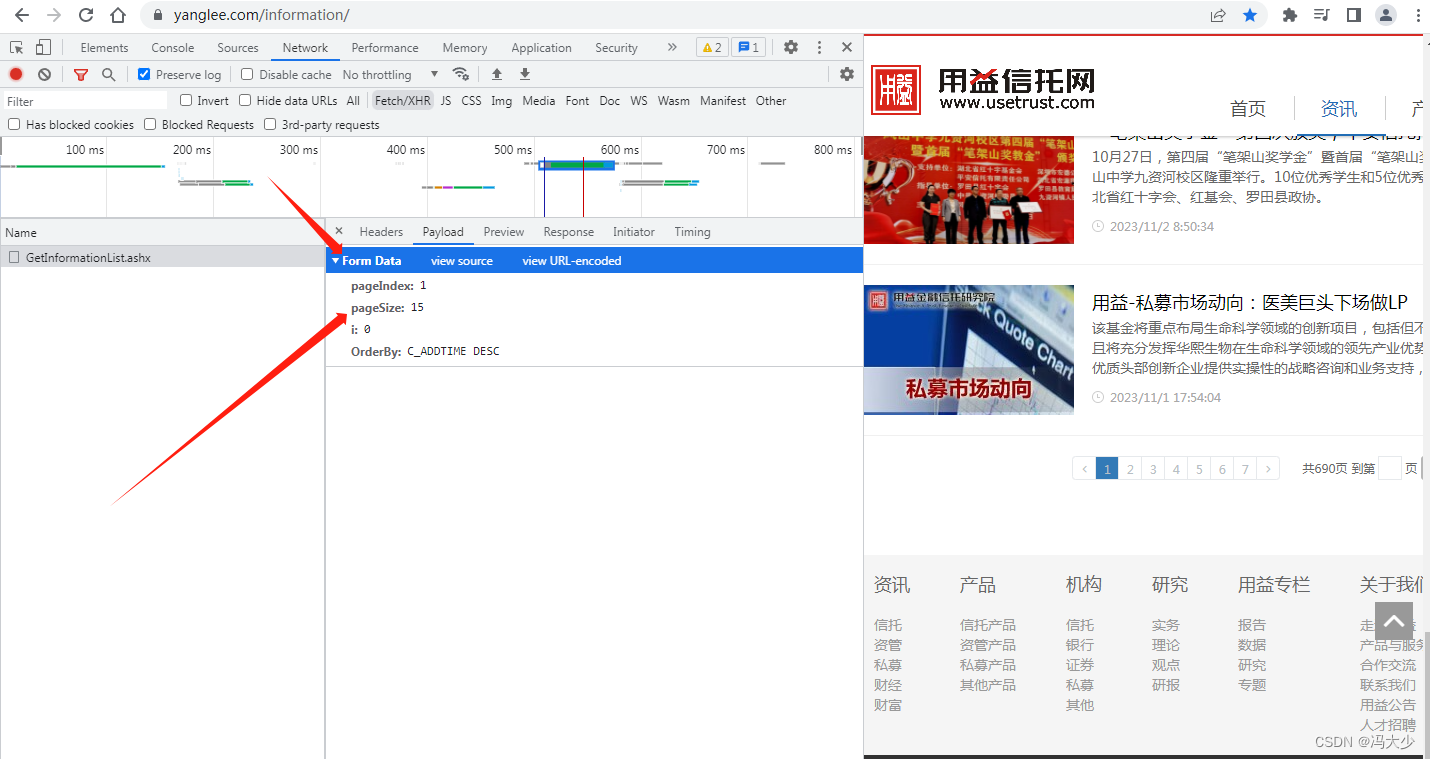Open the Chrome three-dot menu
This screenshot has height=759, width=1430.
[x=1416, y=15]
